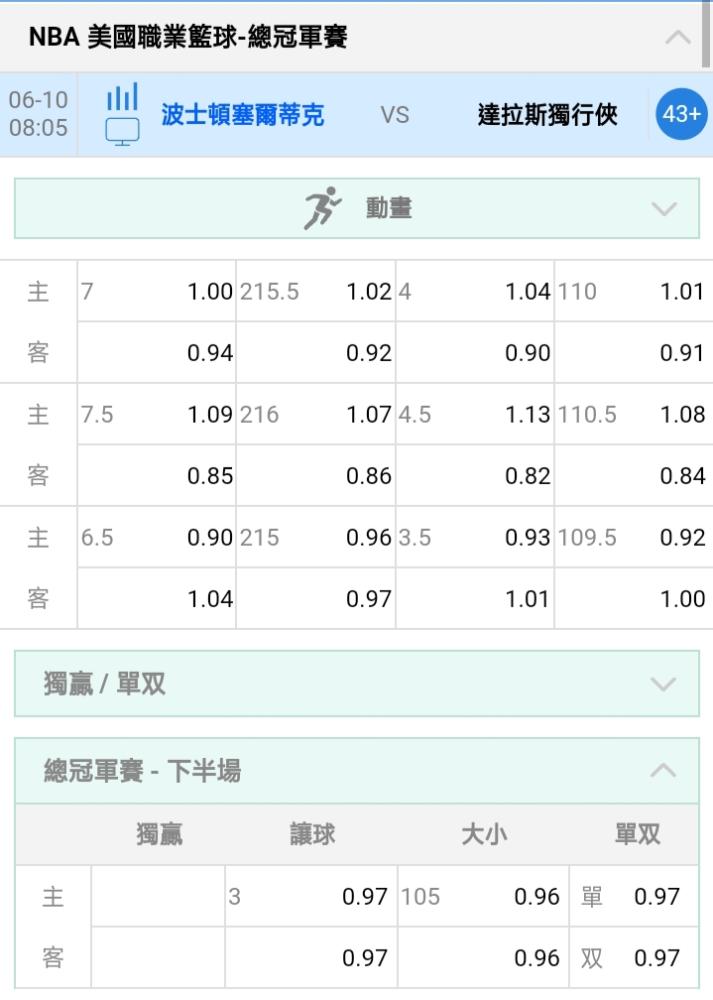Choose odds 0.90 under handicap 4
Screen dimensions: 713x1000
coord(474,353)
